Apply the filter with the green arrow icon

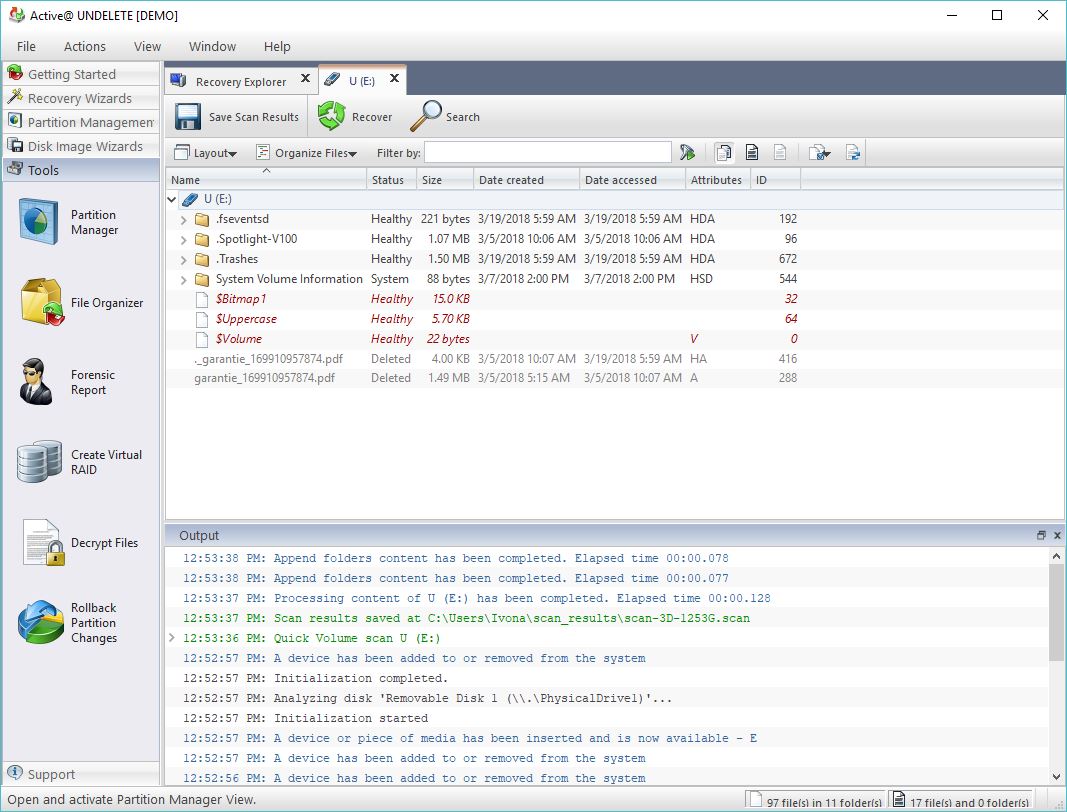tap(689, 152)
